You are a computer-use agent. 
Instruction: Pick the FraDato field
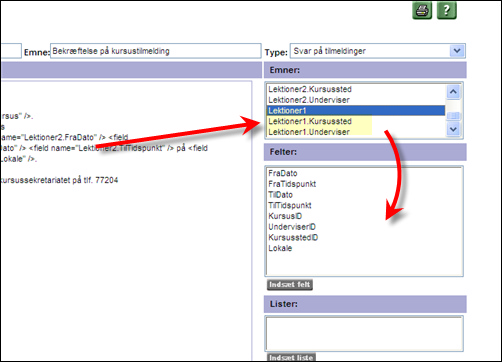[283, 173]
